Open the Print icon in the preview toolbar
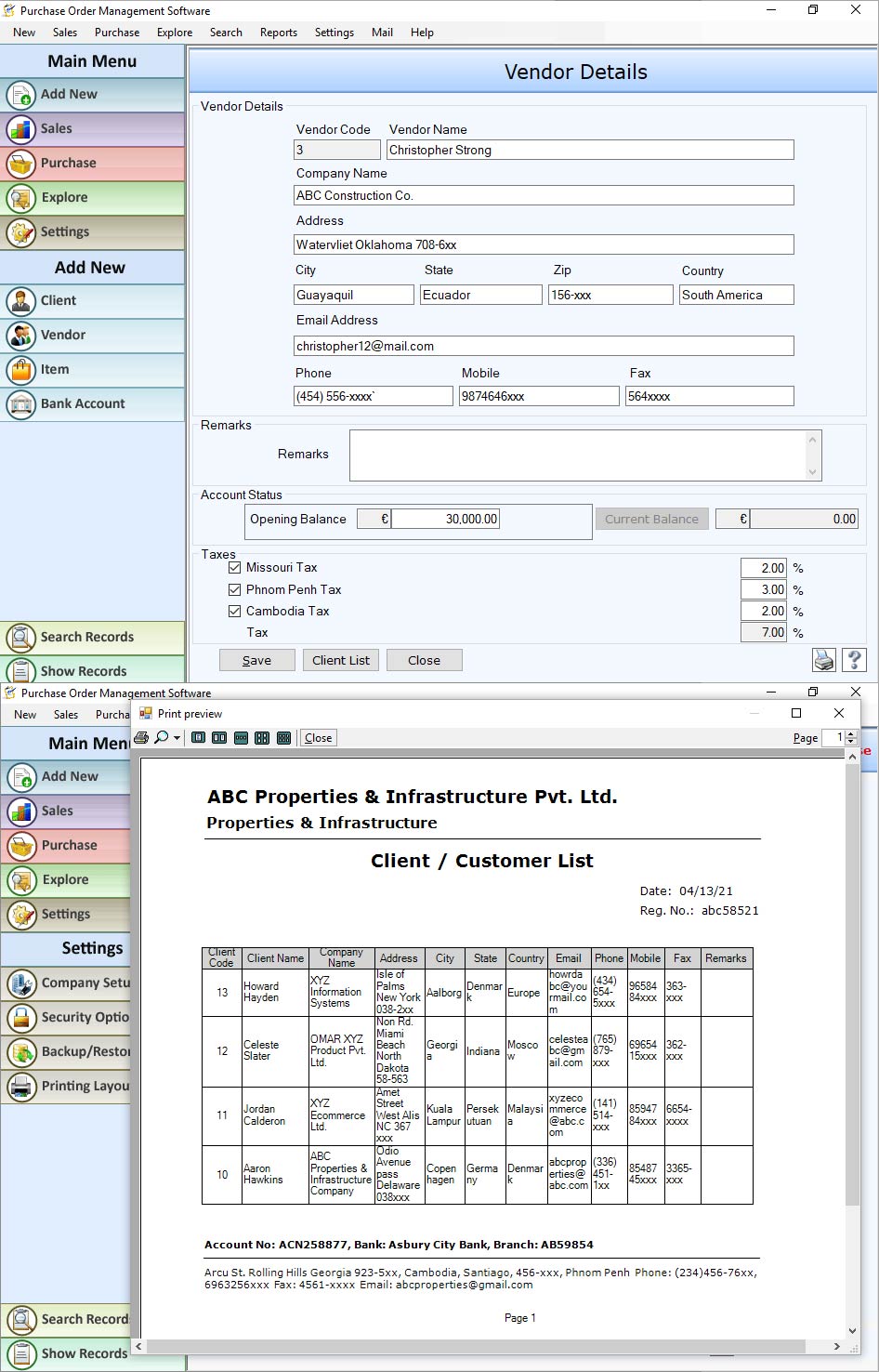Screen dimensions: 879x1372 (140, 737)
